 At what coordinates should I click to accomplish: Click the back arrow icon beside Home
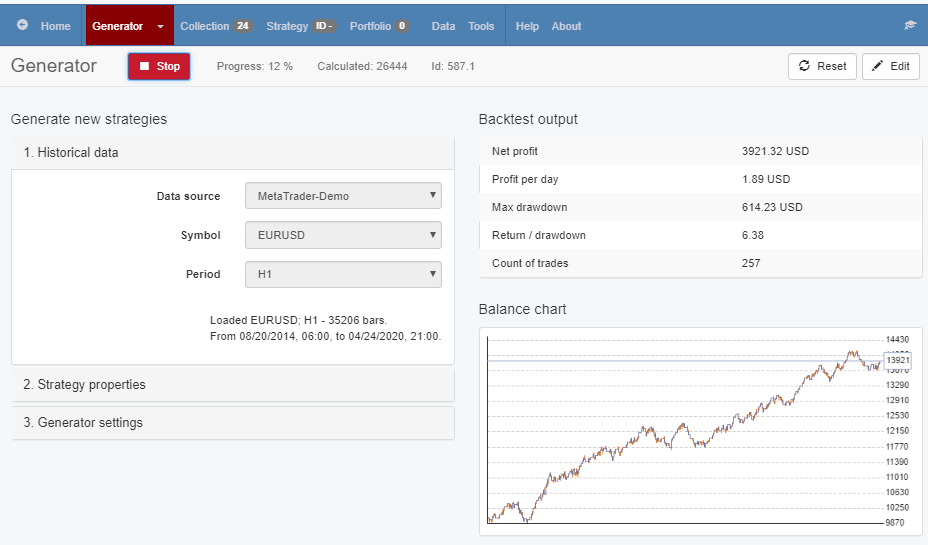(23, 26)
